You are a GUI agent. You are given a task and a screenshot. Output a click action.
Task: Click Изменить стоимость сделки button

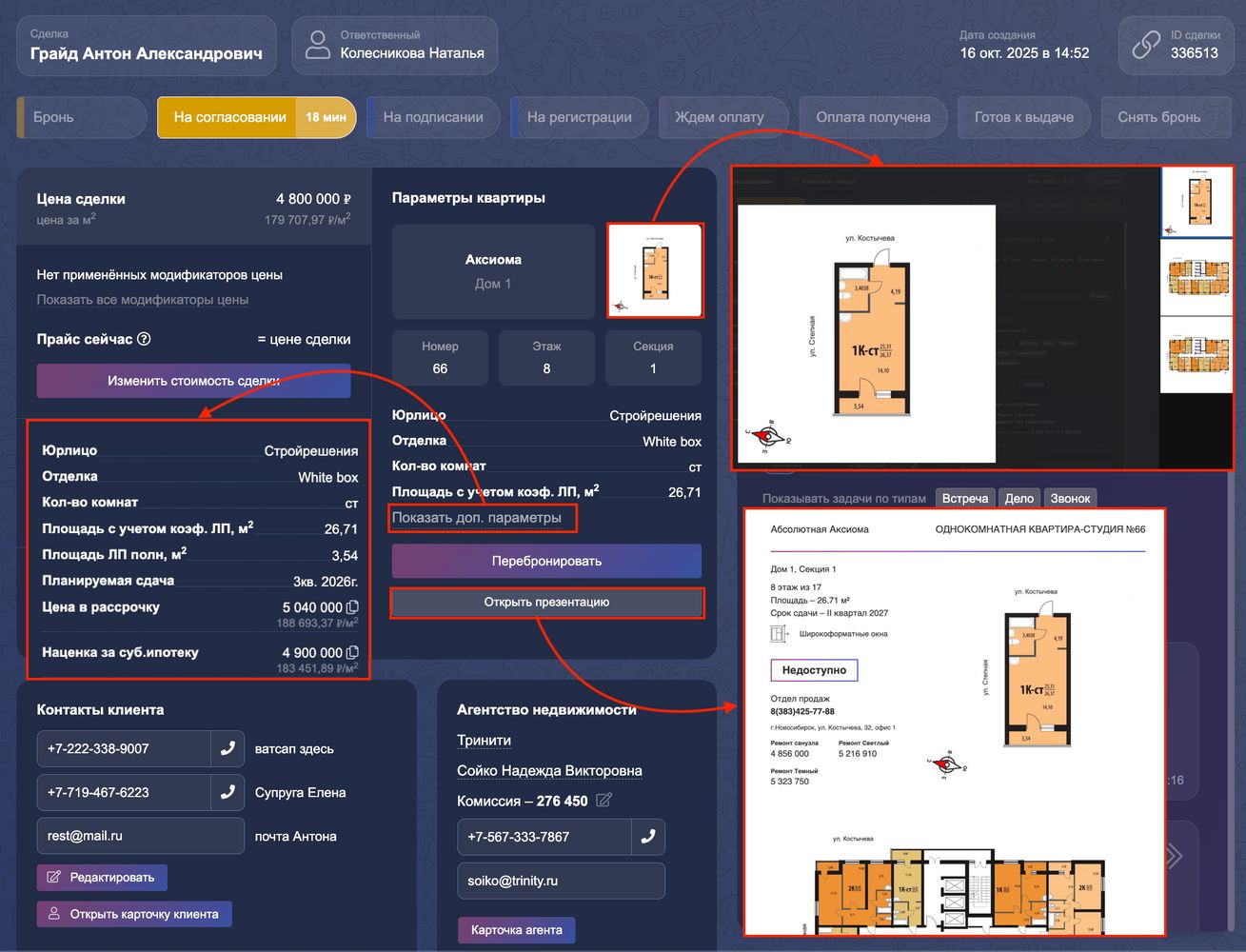[193, 381]
